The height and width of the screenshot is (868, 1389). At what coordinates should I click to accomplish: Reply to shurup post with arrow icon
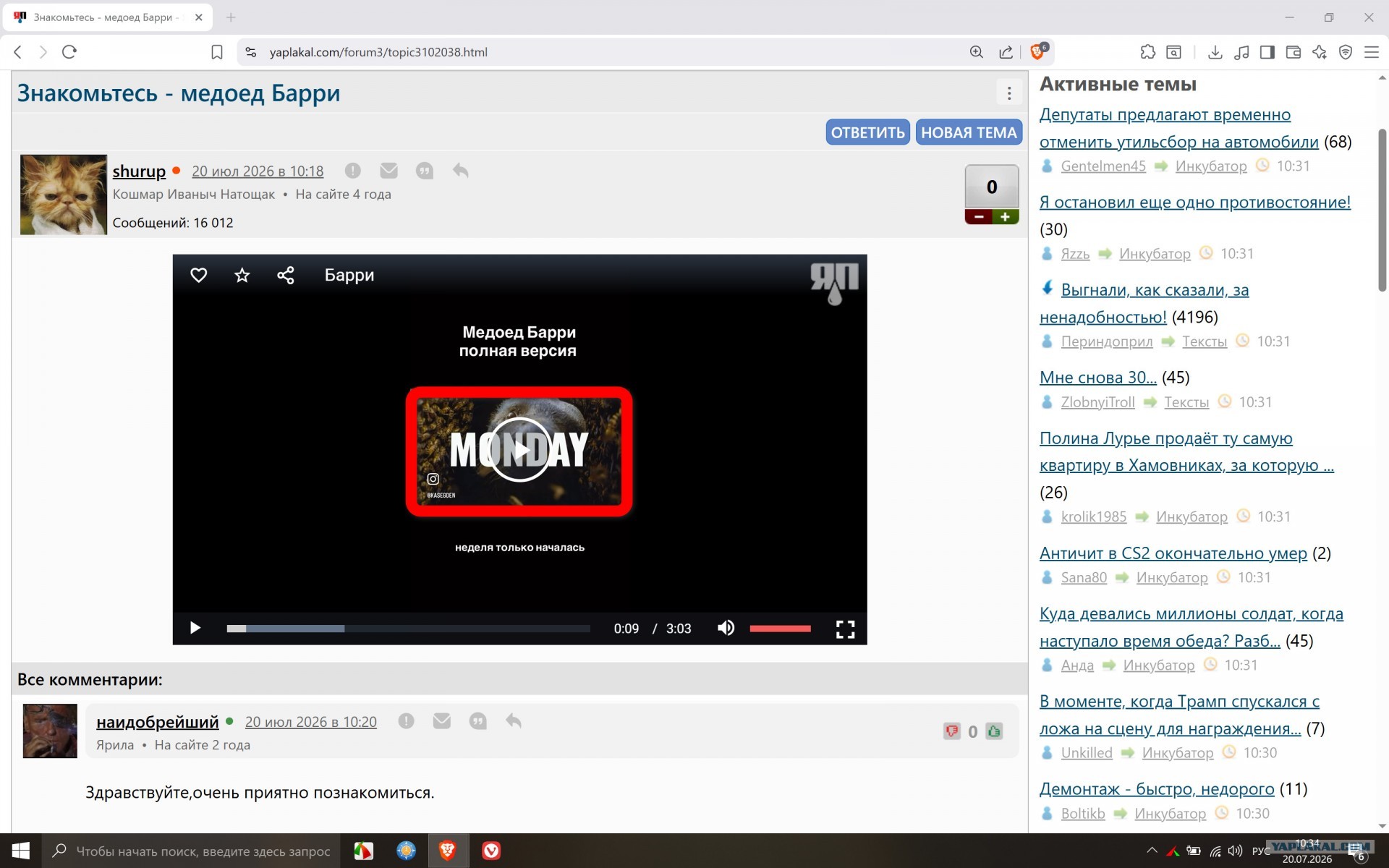(x=460, y=171)
